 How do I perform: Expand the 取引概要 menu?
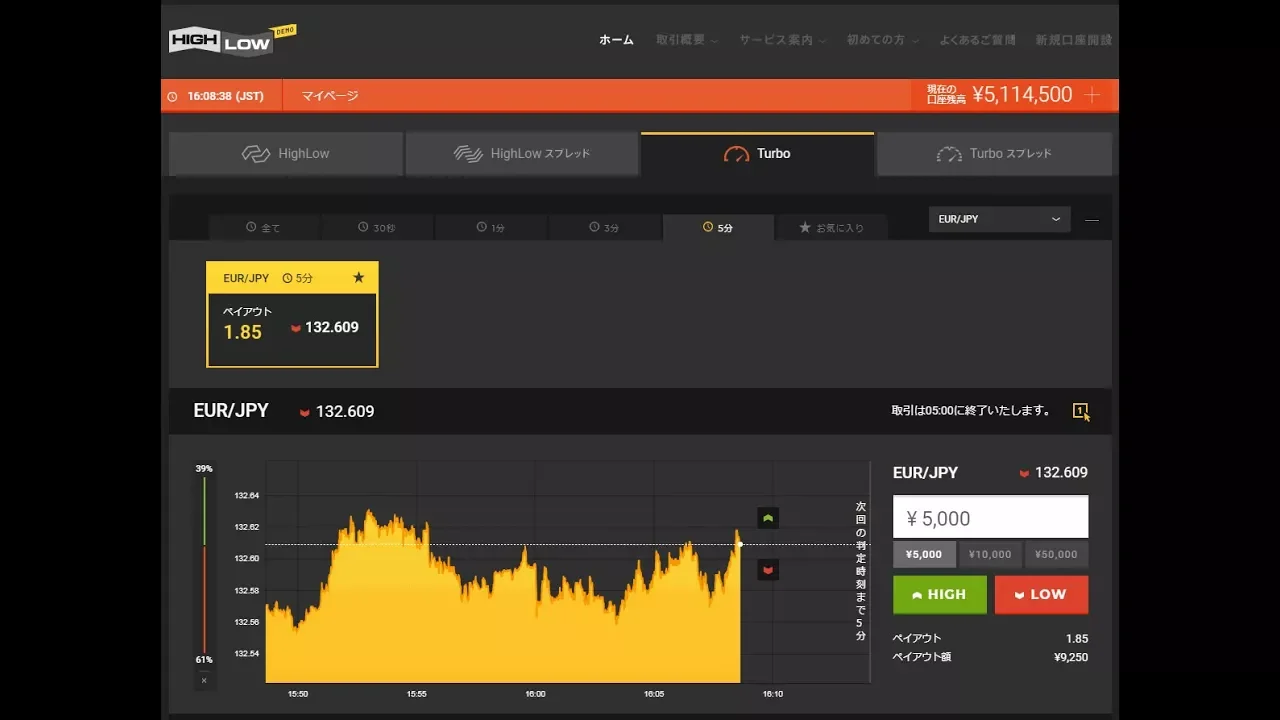pyautogui.click(x=685, y=40)
